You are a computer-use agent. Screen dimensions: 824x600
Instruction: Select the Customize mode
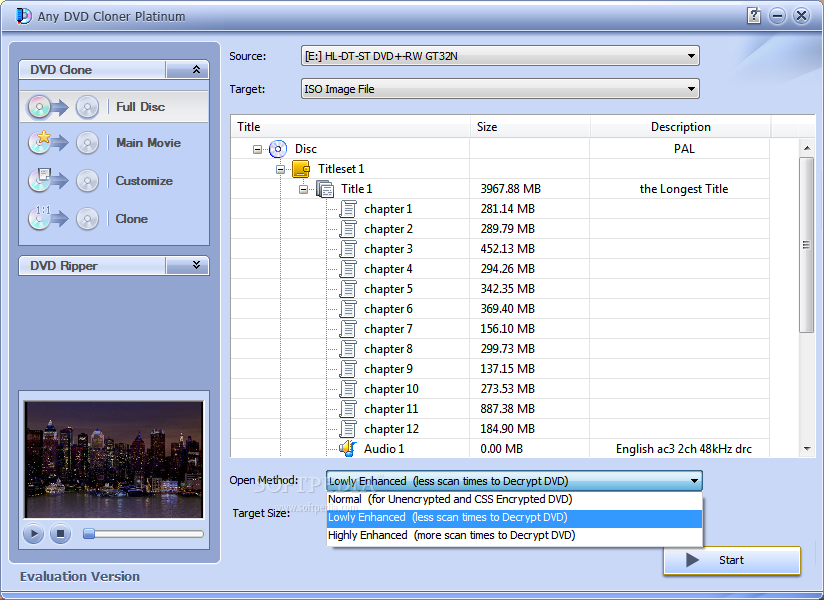[x=114, y=181]
